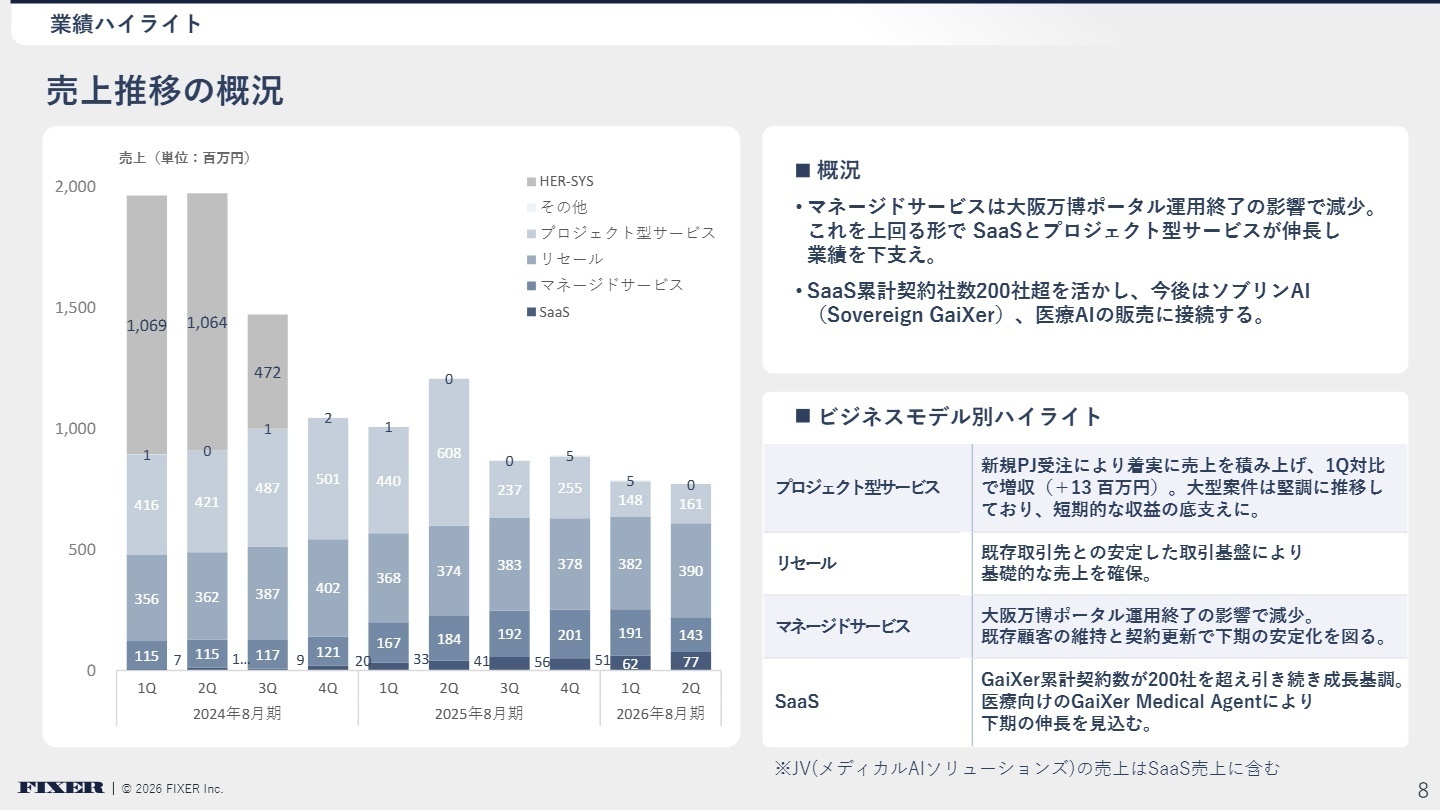Viewport: 1440px width, 810px height.
Task: Click the 390 resale bar value
Action: click(691, 572)
